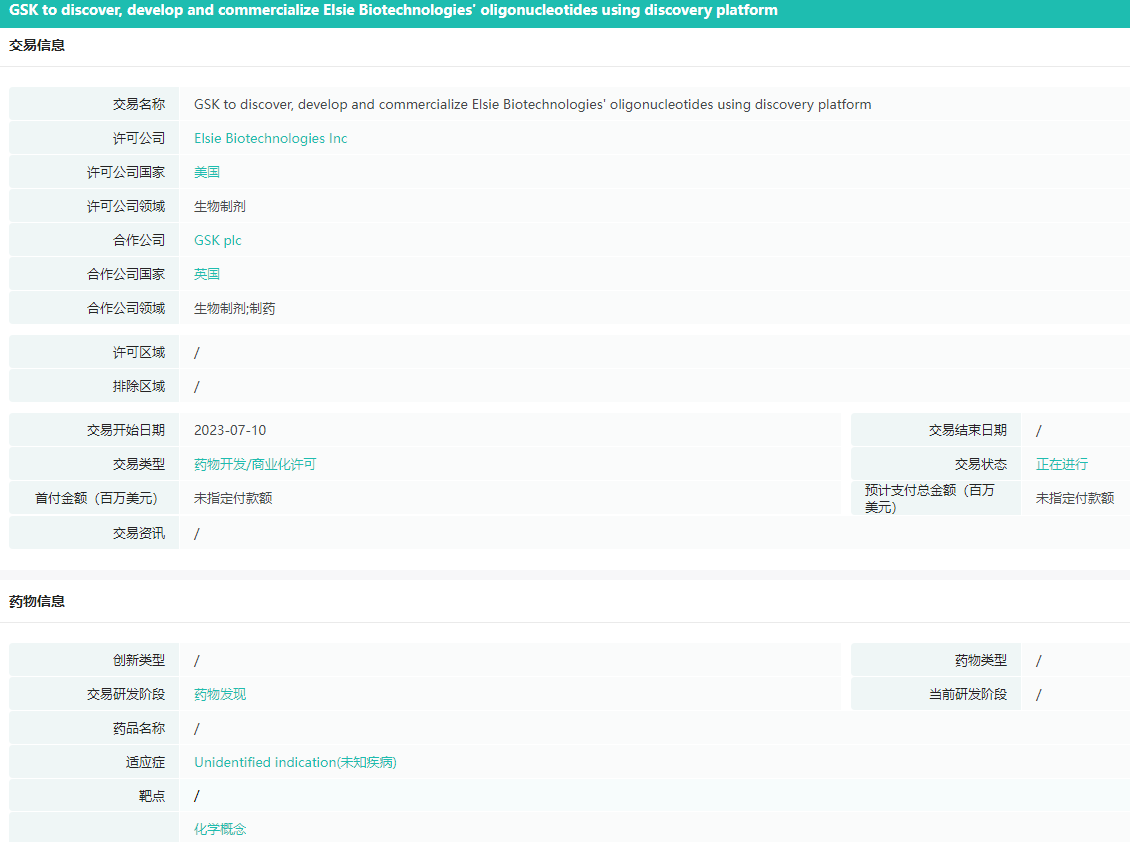Viewport: 1130px width, 842px height.
Task: Open GSK plc partner company link
Action: pyautogui.click(x=218, y=240)
